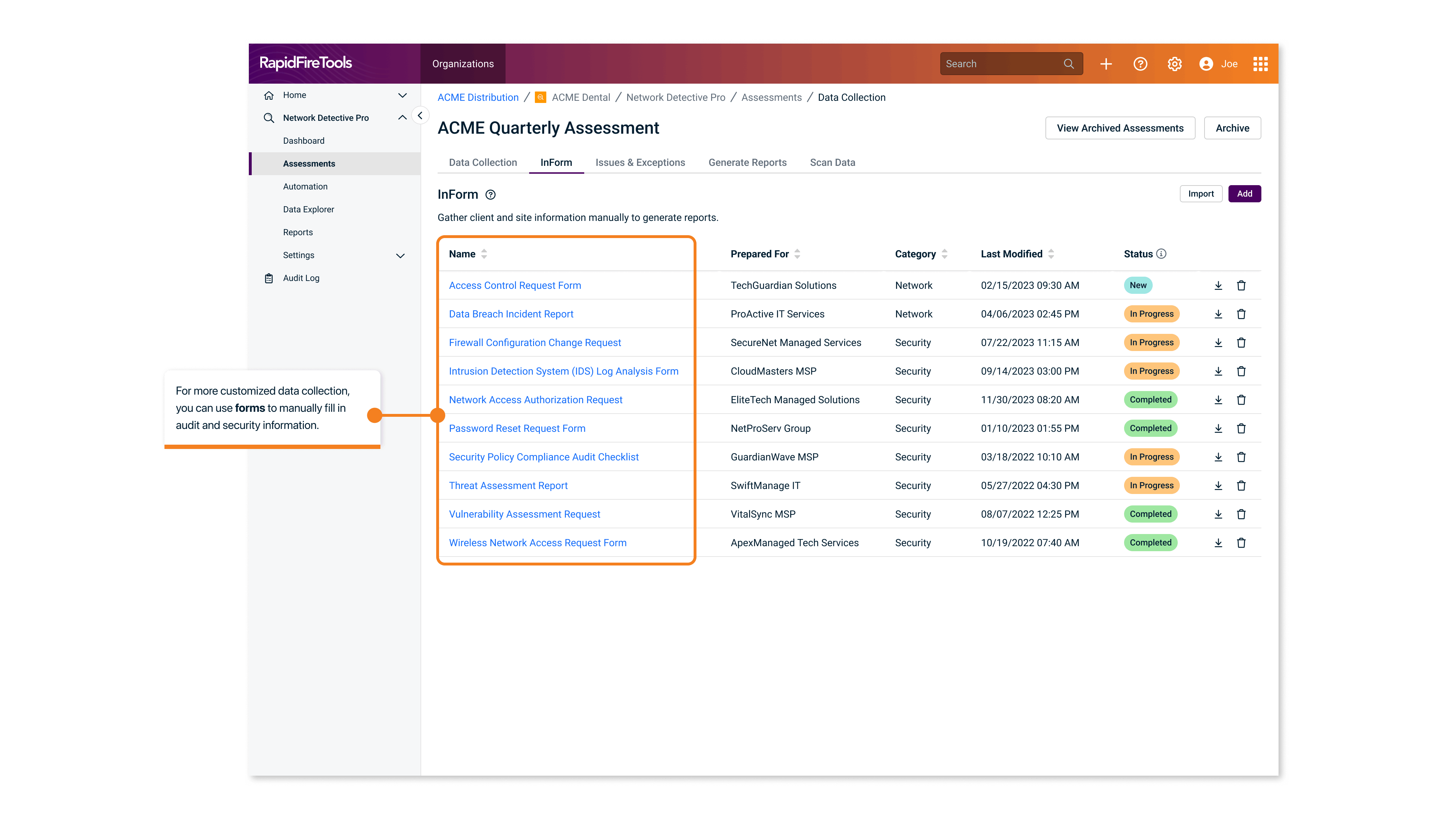Collapse the sidebar with arrow button
This screenshot has height=840, width=1443.
click(x=420, y=116)
